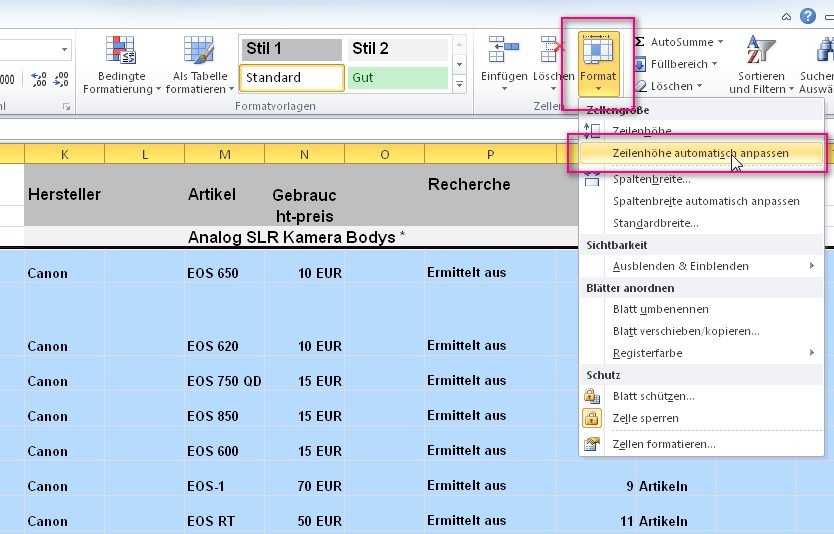Open Als Tabelle formatieren gallery
This screenshot has height=534, width=834.
(199, 65)
